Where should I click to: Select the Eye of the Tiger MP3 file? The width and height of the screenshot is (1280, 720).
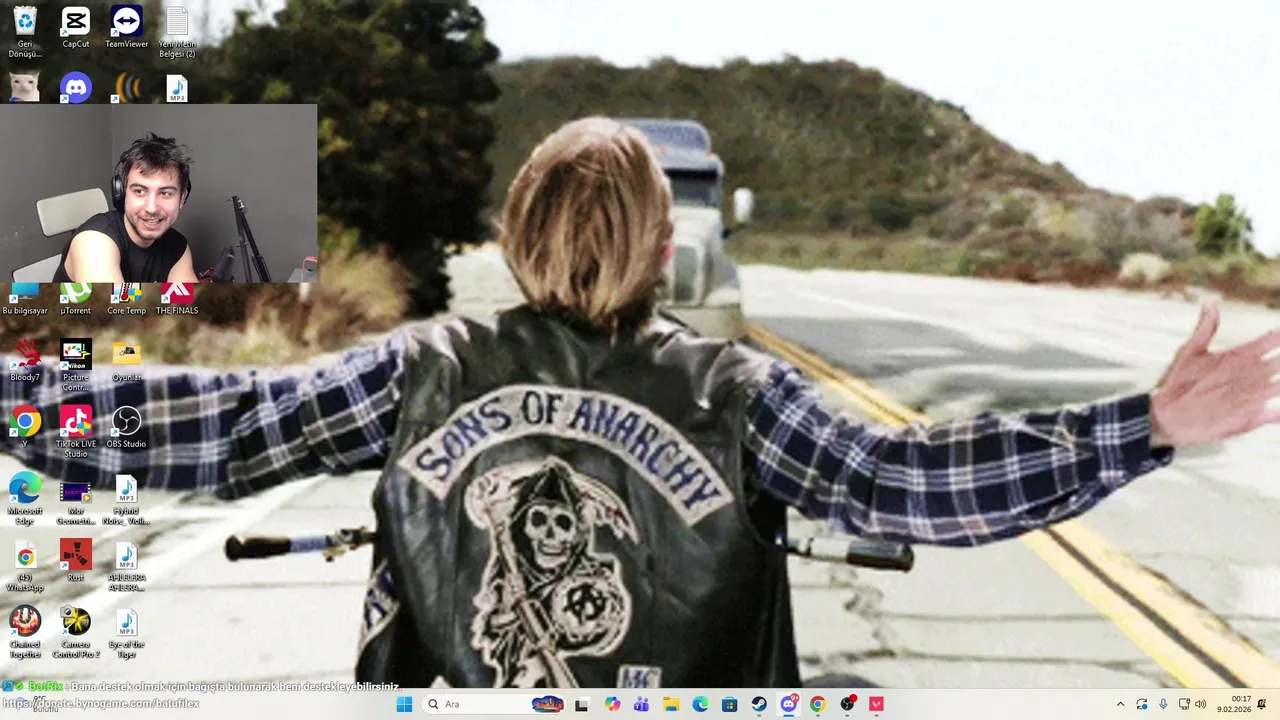click(126, 633)
